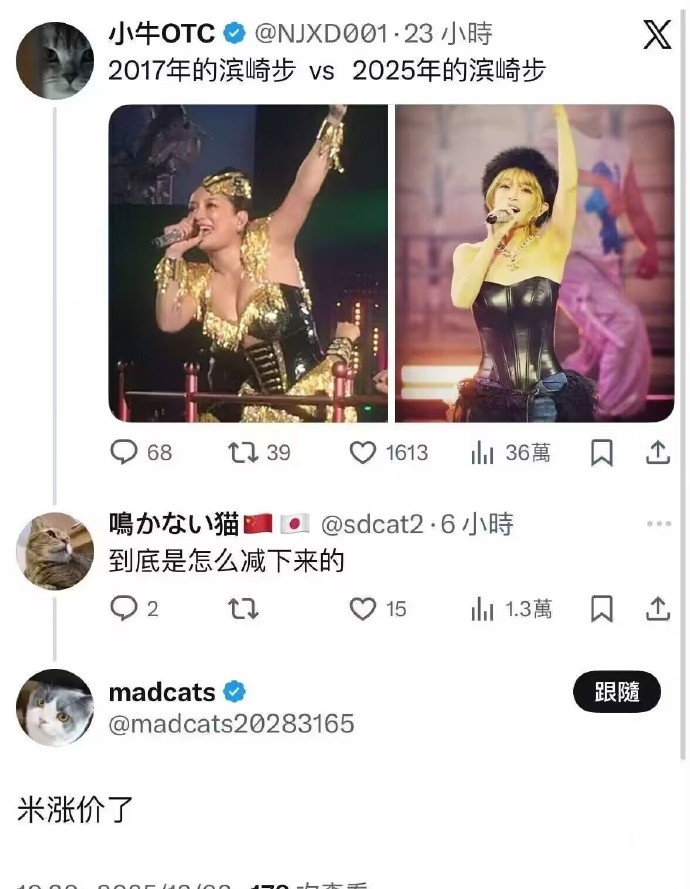This screenshot has width=690, height=889.
Task: Open @NJXD001 profile handle
Action: click(321, 33)
